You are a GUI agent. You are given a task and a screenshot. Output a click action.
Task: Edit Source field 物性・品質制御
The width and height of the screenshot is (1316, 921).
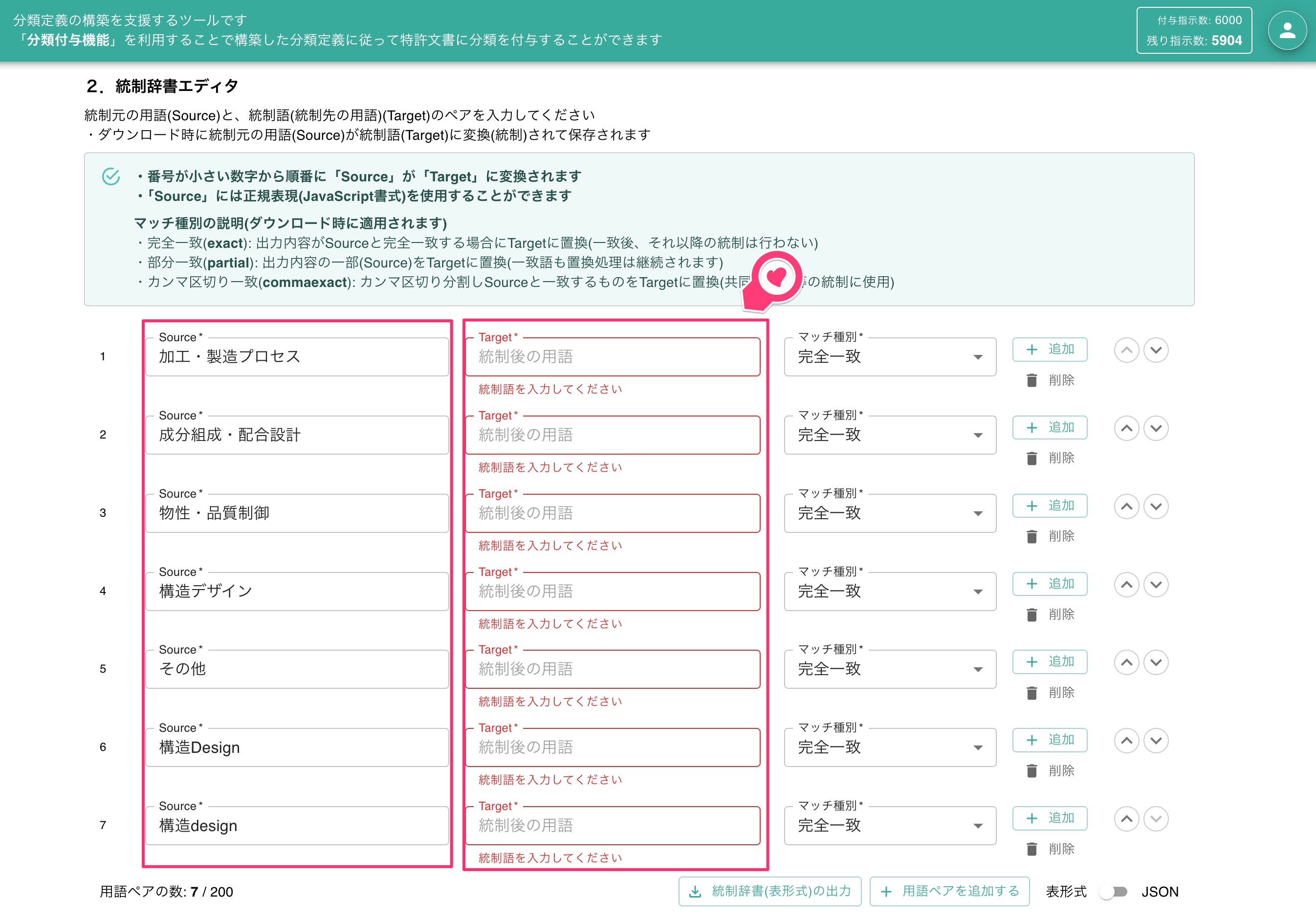tap(297, 513)
